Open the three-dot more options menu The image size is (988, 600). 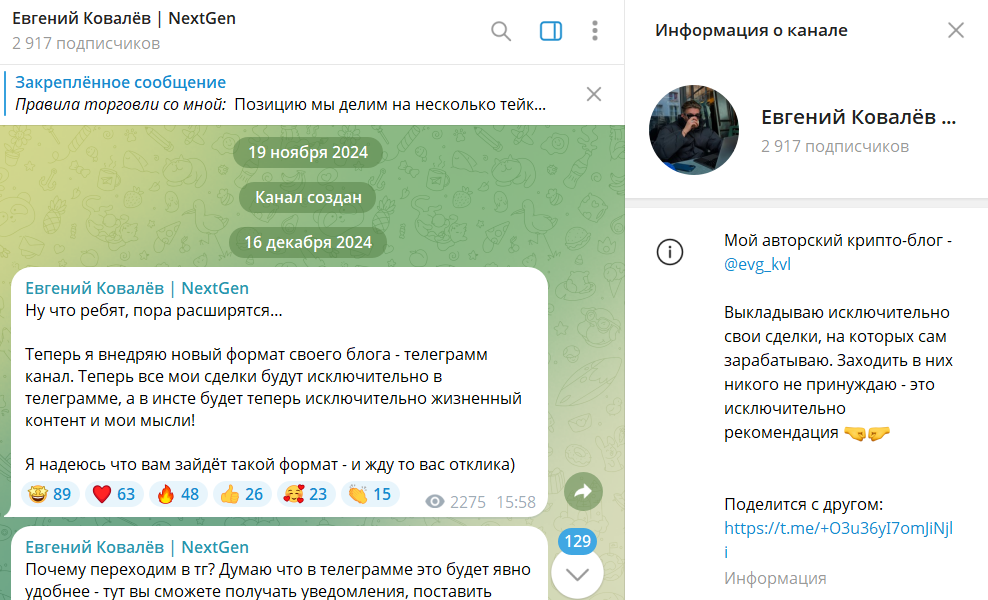click(x=594, y=31)
